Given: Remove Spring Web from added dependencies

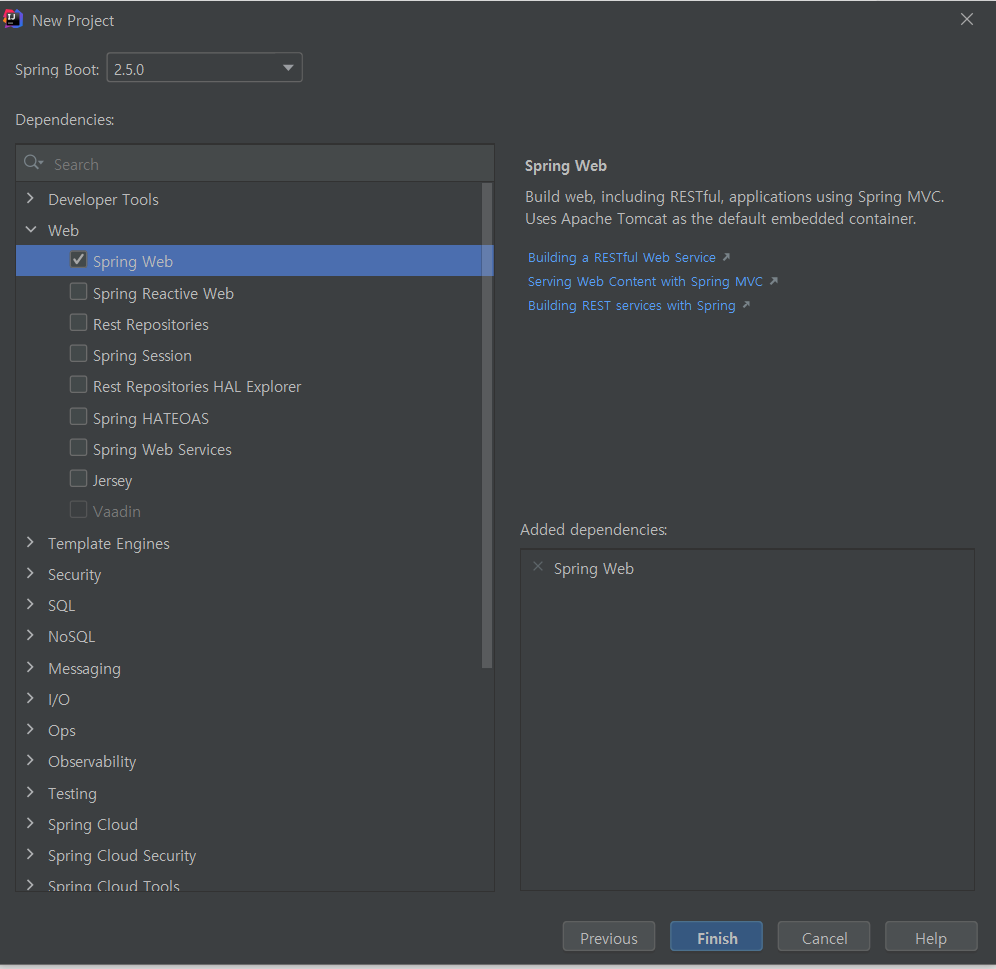Looking at the screenshot, I should 538,567.
